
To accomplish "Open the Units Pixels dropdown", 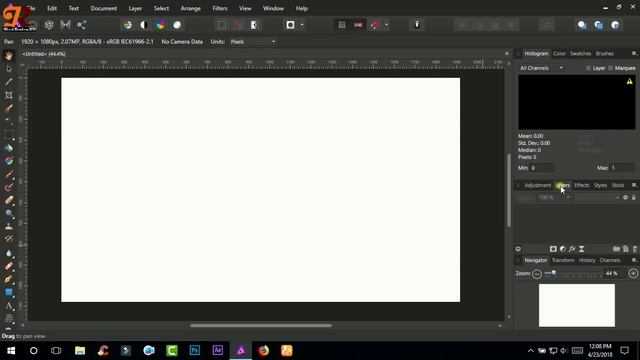I will click(253, 42).
